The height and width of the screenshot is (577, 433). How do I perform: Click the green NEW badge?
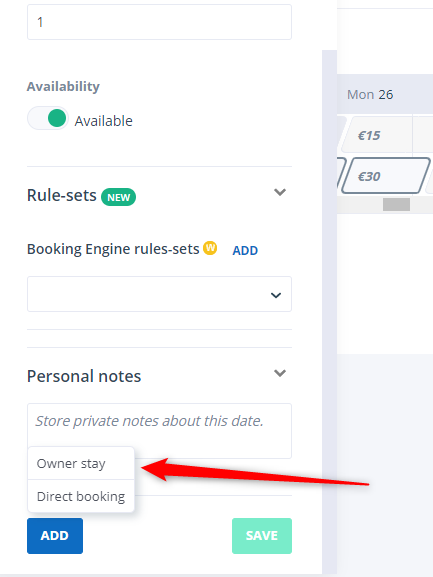pos(118,197)
